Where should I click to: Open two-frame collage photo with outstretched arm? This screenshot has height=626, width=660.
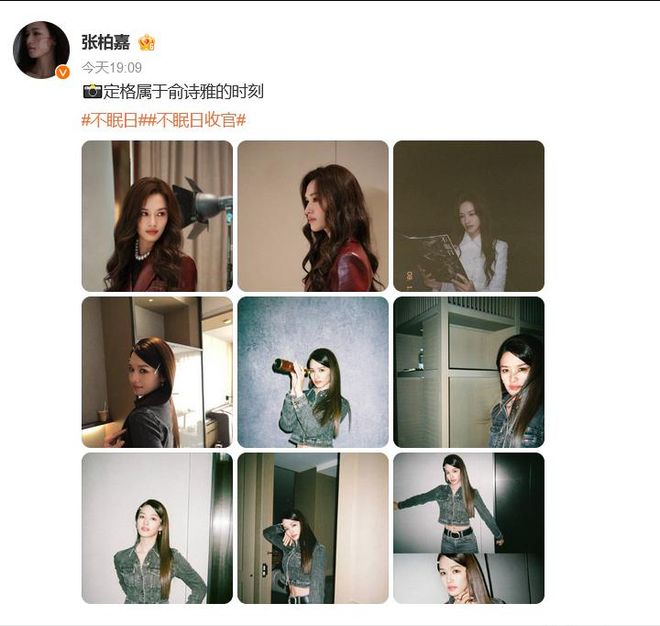click(x=468, y=528)
